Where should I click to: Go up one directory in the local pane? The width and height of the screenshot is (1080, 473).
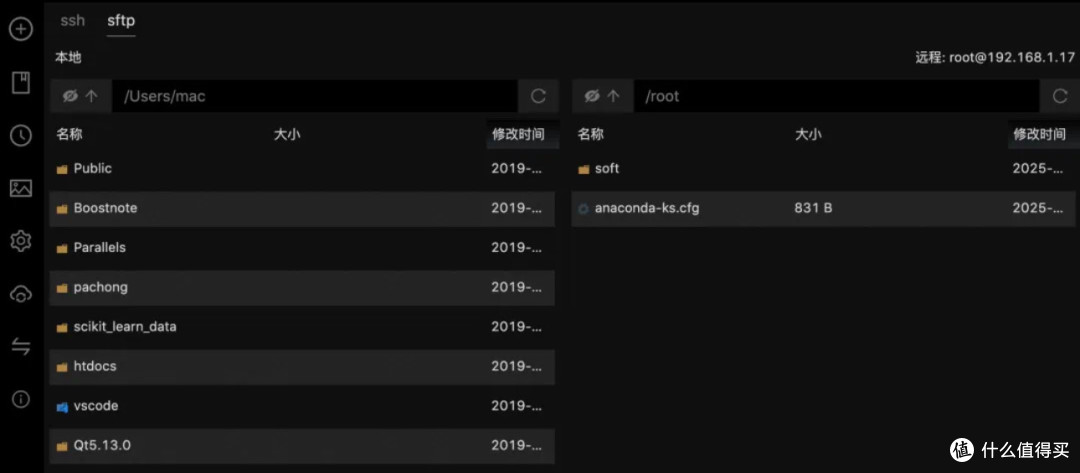click(x=91, y=96)
